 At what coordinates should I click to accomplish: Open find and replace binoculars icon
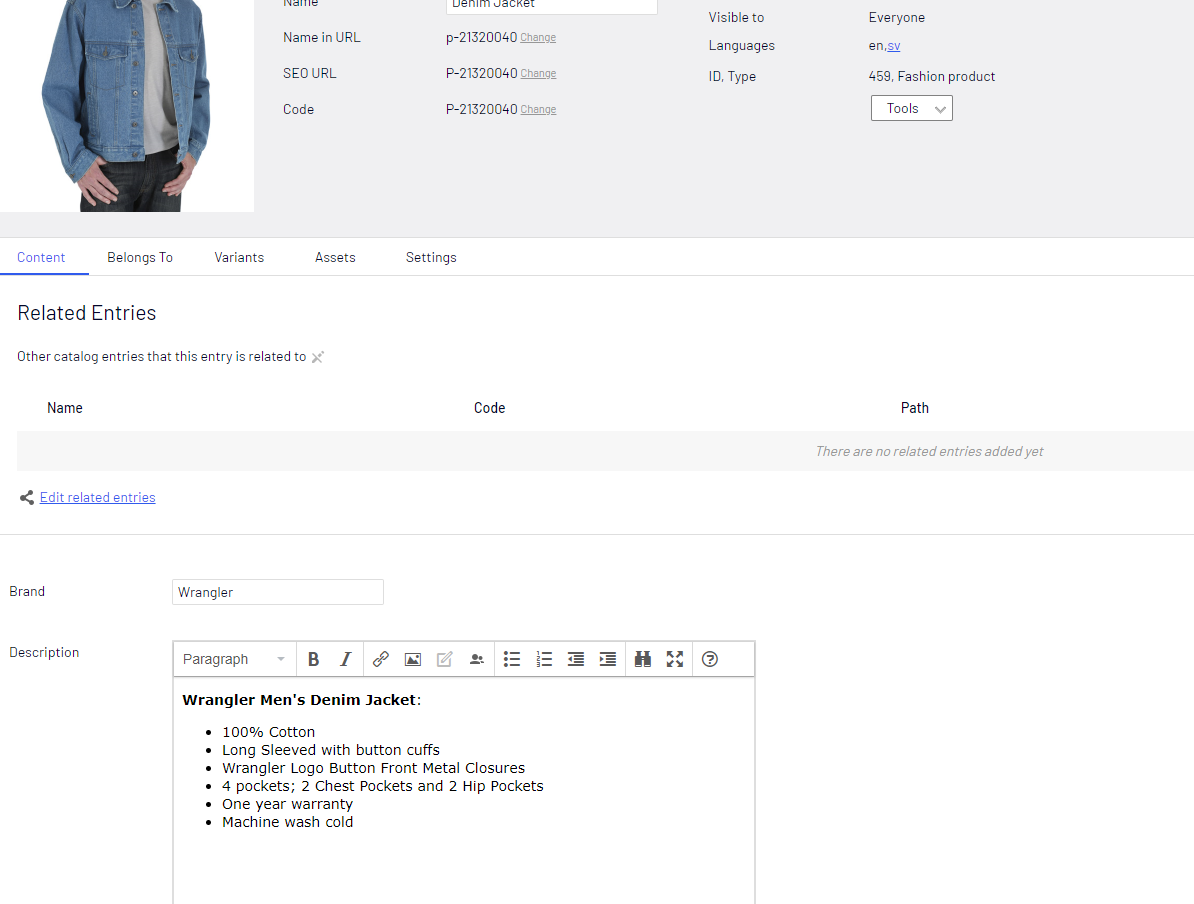(x=643, y=660)
